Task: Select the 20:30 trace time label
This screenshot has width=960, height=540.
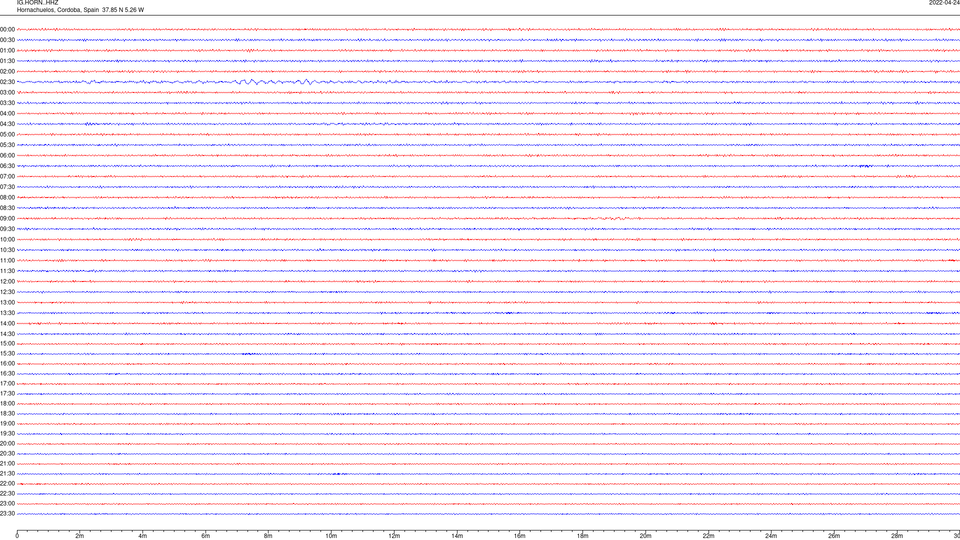Action: coord(7,454)
